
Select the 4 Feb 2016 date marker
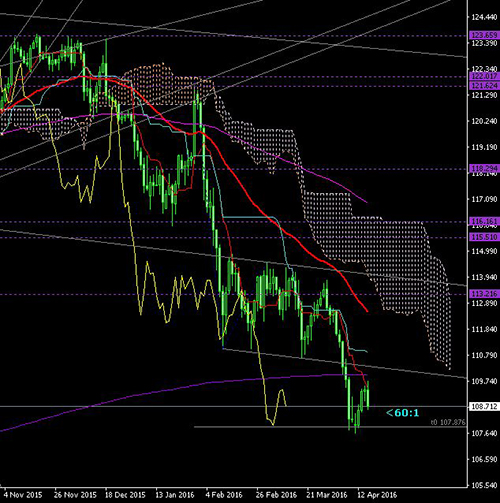[224, 495]
